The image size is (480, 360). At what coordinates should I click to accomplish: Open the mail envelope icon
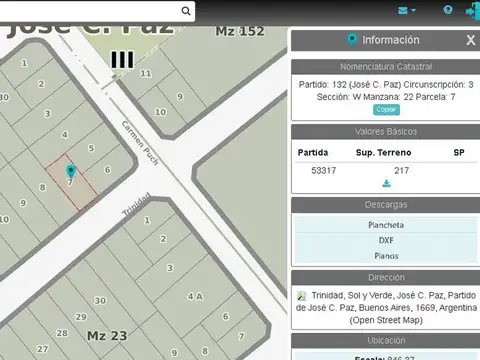click(403, 11)
